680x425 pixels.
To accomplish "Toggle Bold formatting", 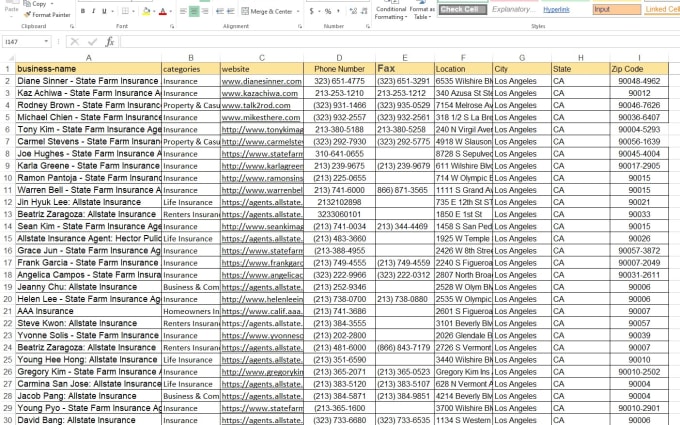I will pyautogui.click(x=83, y=11).
